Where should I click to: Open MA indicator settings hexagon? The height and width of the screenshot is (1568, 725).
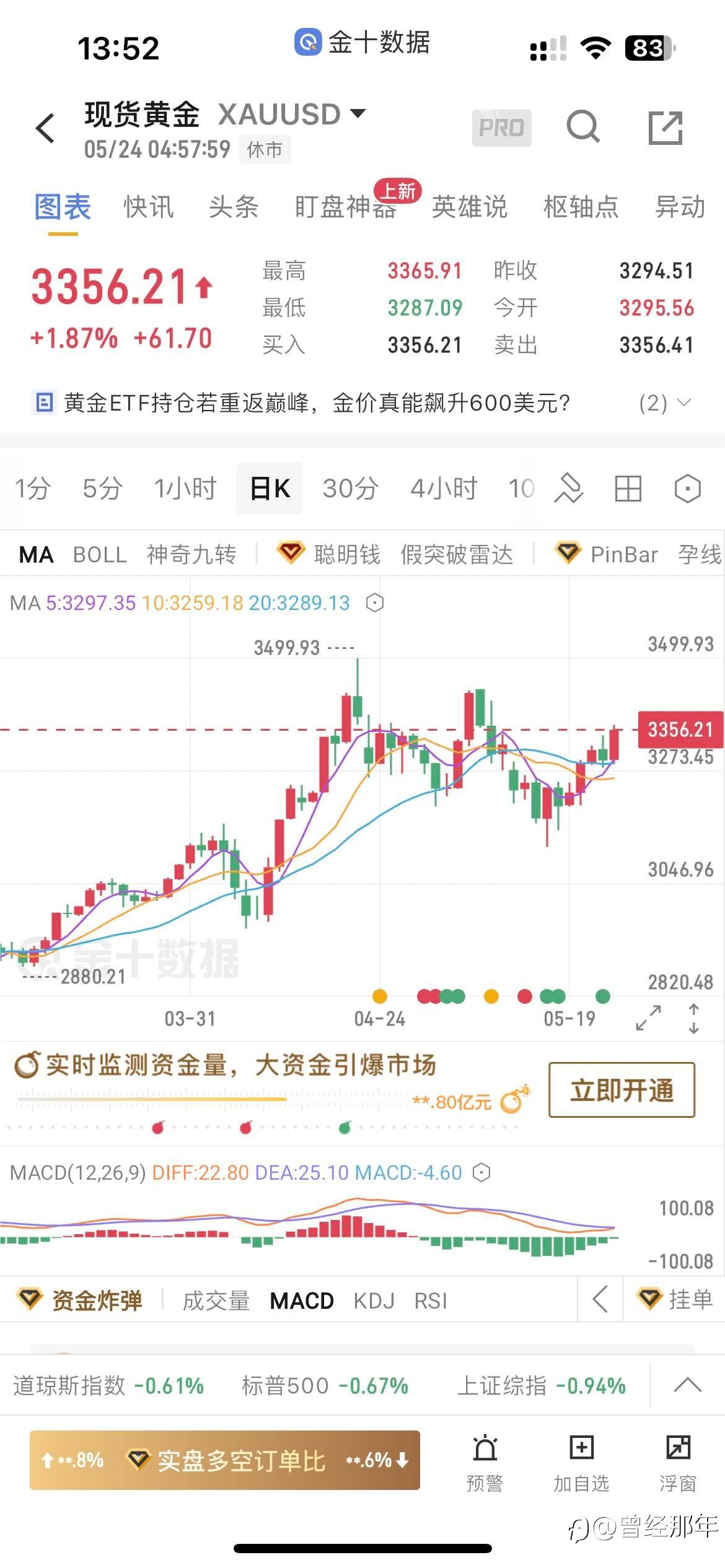(x=375, y=603)
